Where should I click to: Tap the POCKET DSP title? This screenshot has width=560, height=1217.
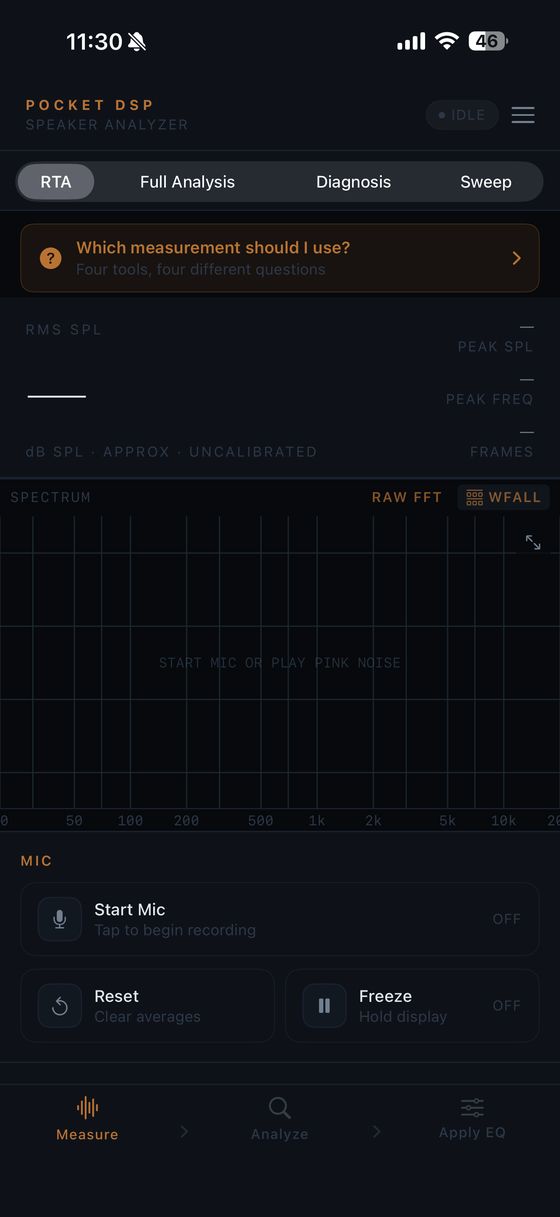[90, 105]
